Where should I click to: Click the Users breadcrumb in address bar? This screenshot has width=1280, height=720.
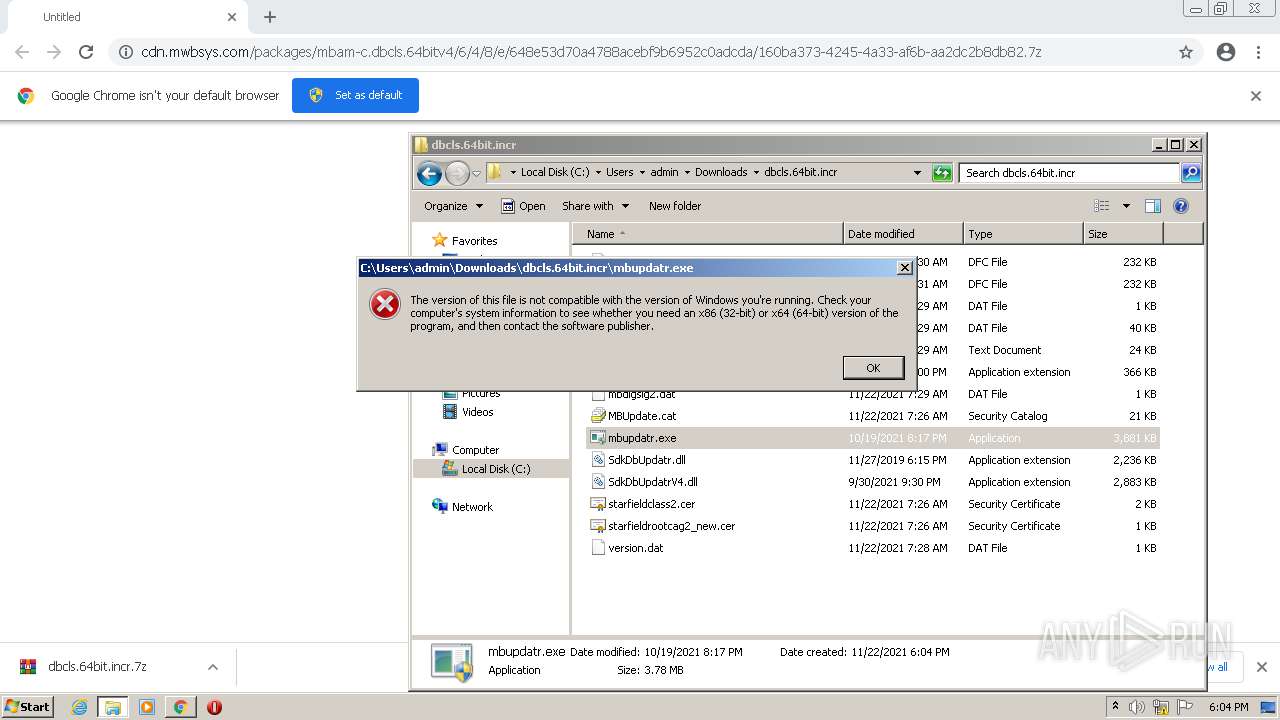pyautogui.click(x=619, y=172)
